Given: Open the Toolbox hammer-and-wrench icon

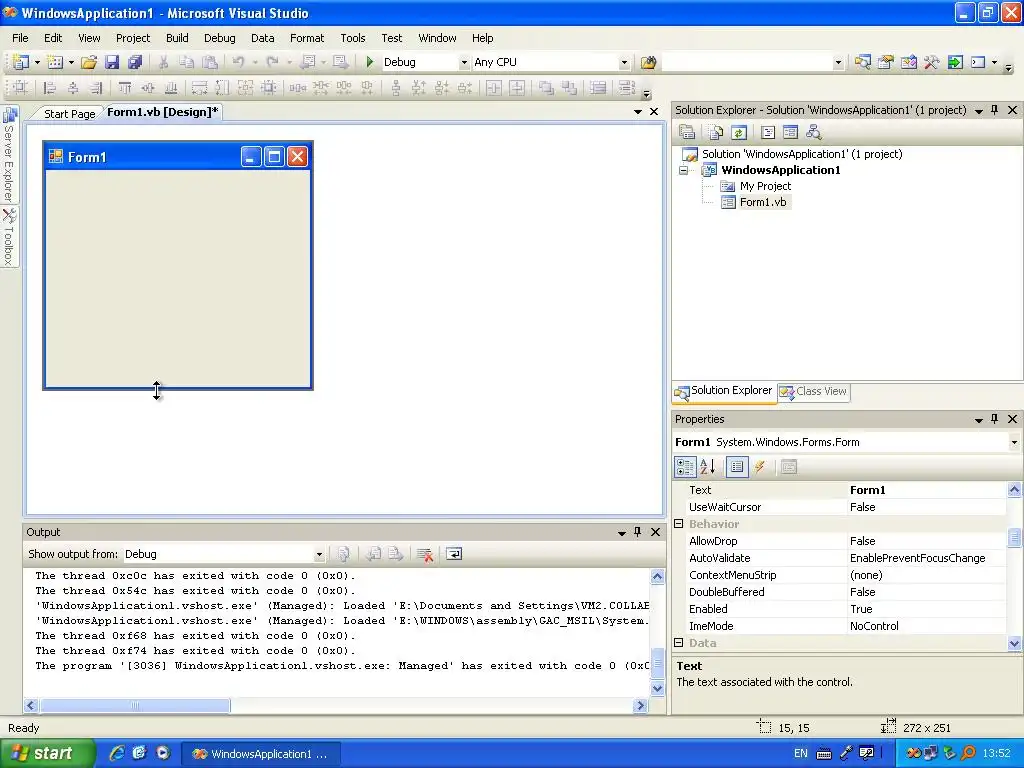Looking at the screenshot, I should click(x=931, y=62).
